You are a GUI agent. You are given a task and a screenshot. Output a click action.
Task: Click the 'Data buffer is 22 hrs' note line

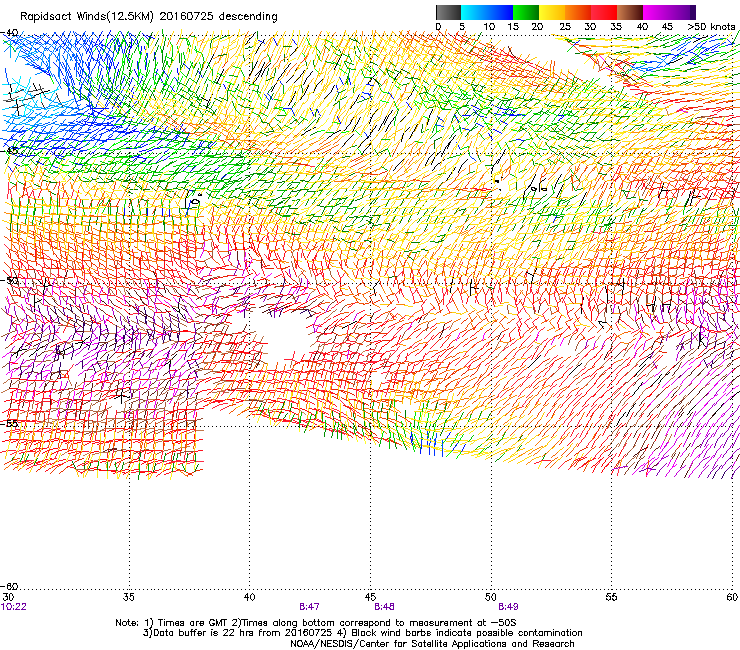coord(362,633)
